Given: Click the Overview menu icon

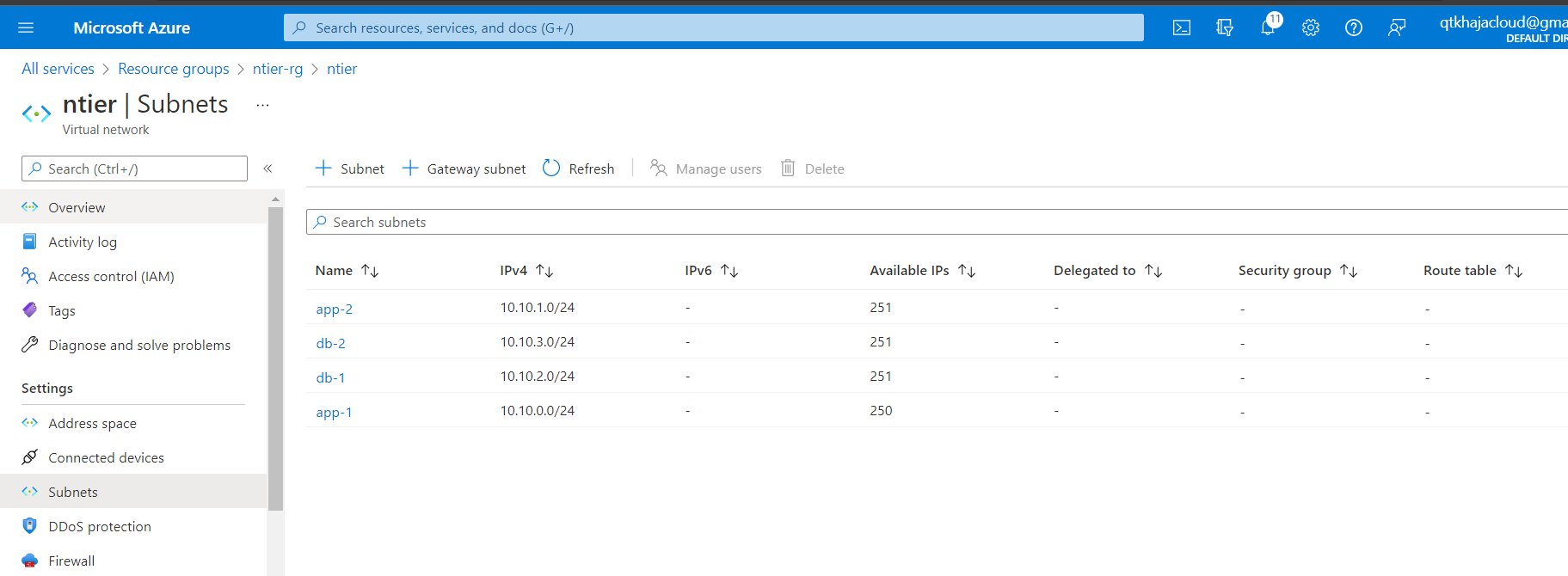Looking at the screenshot, I should [x=30, y=206].
